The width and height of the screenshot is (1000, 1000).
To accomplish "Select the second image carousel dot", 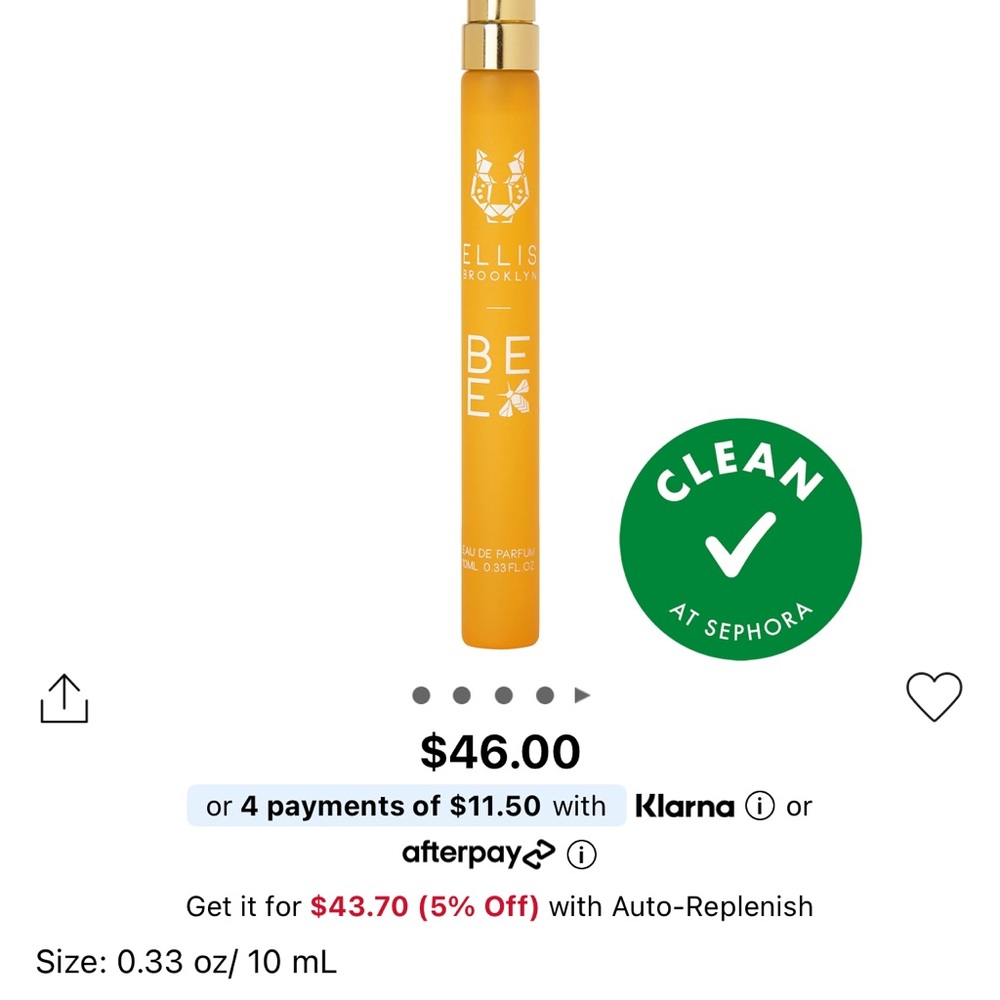I will pos(462,695).
